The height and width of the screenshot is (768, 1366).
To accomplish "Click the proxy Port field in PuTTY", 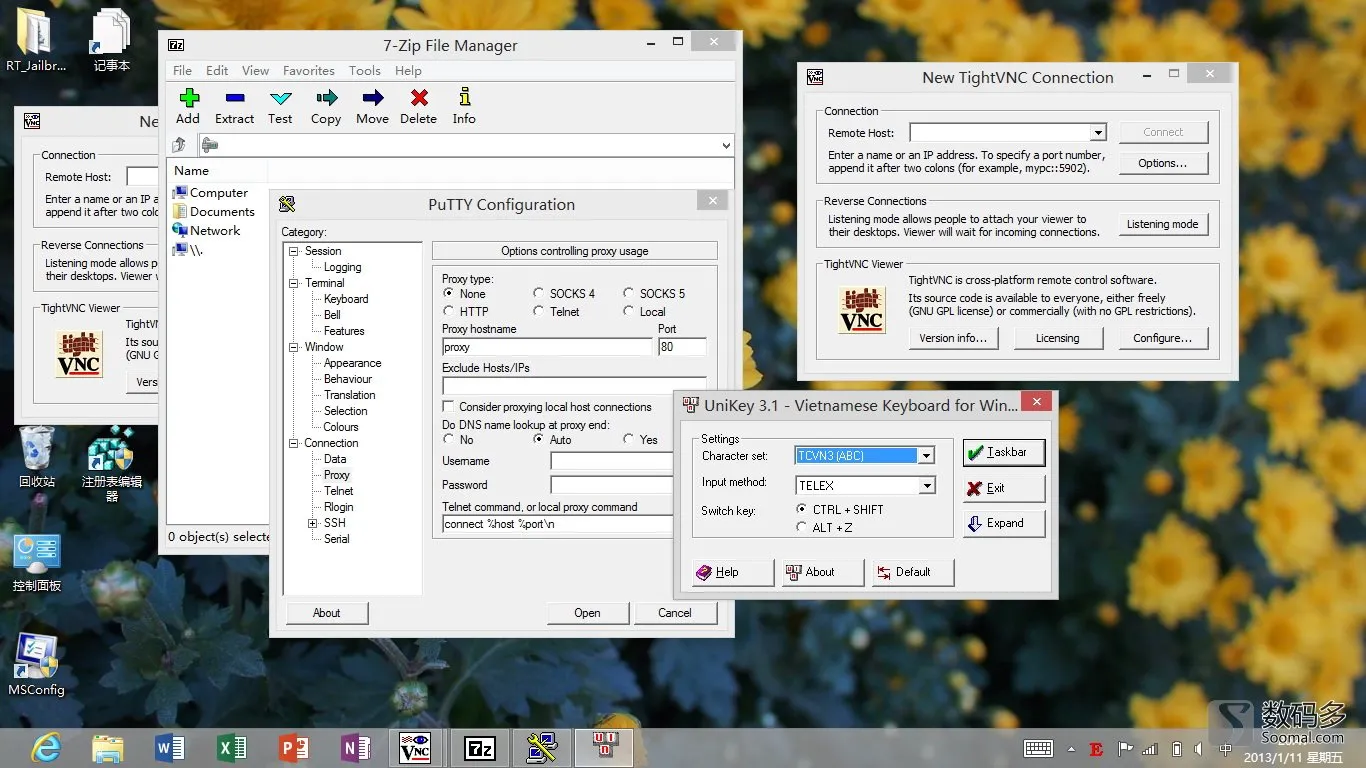I will click(x=682, y=347).
